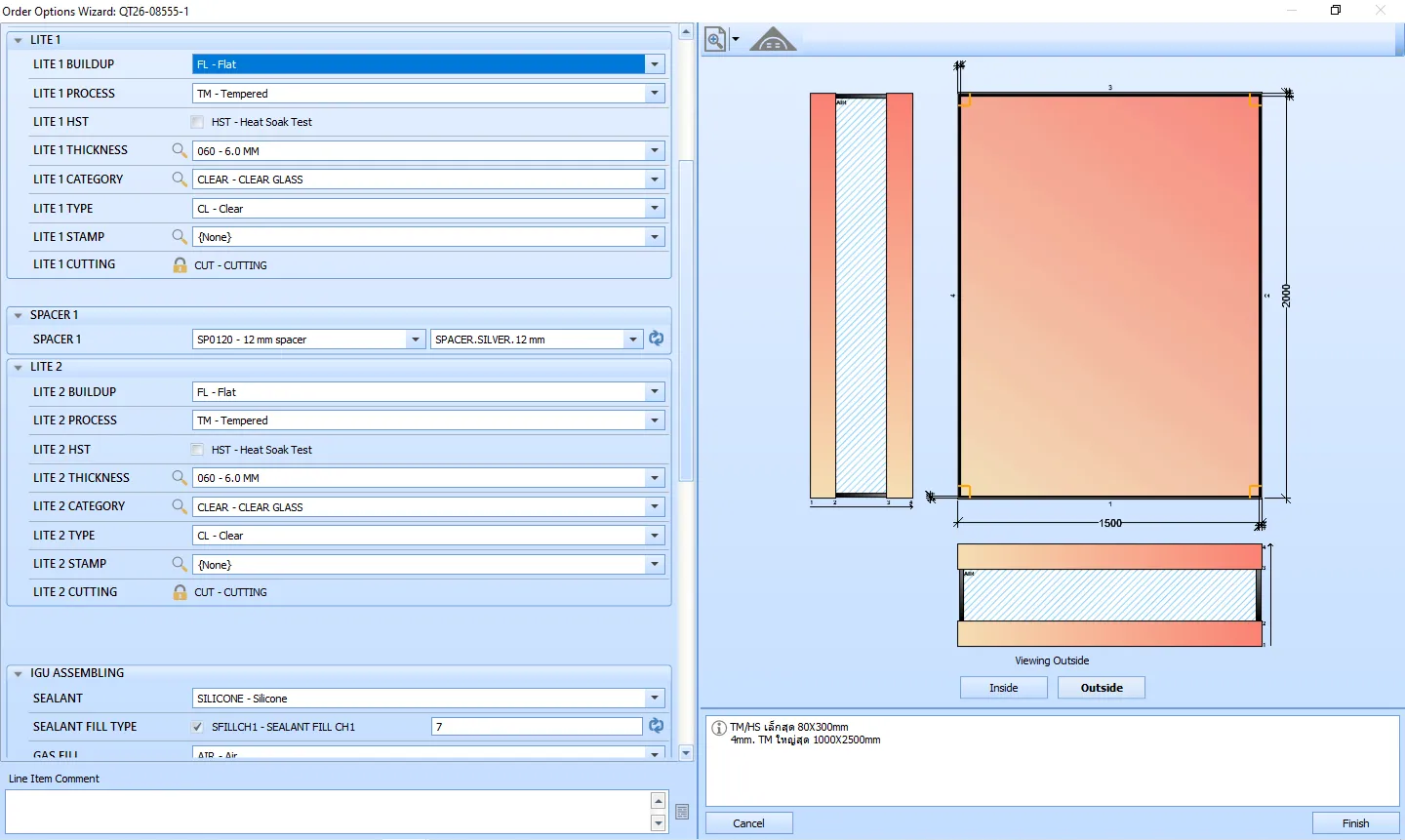Open the LITE 2 TYPE dropdown
The image size is (1405, 840).
655,536
